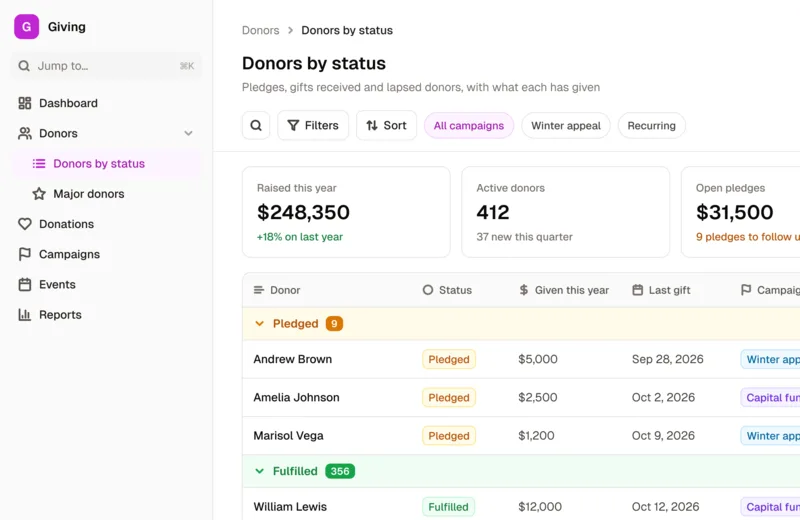Open the William Lewis donor row
The image size is (800, 520).
pos(521,505)
